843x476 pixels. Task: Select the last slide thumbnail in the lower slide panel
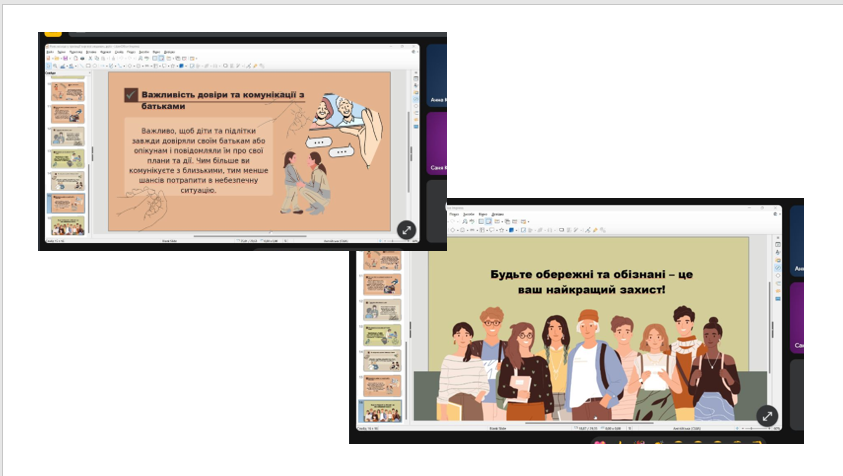[381, 411]
